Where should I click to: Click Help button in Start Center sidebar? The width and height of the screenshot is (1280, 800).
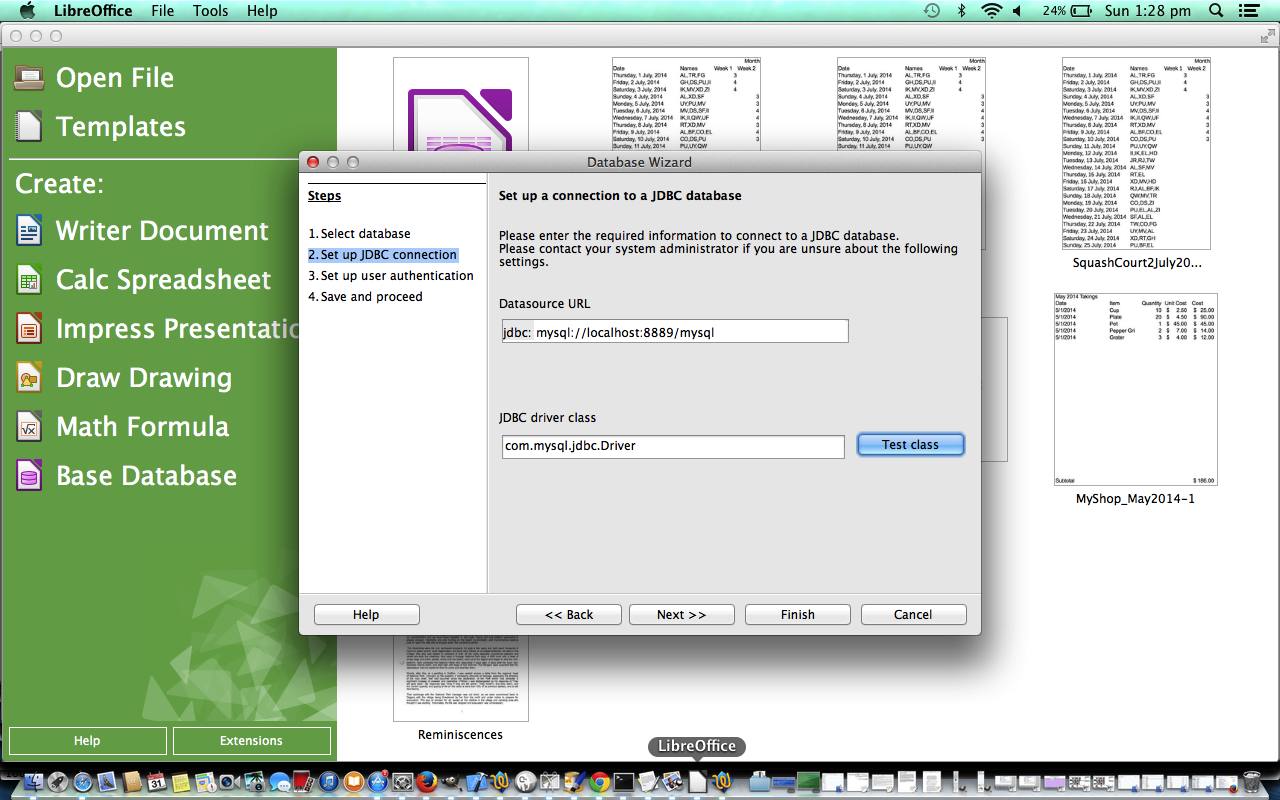(x=87, y=741)
